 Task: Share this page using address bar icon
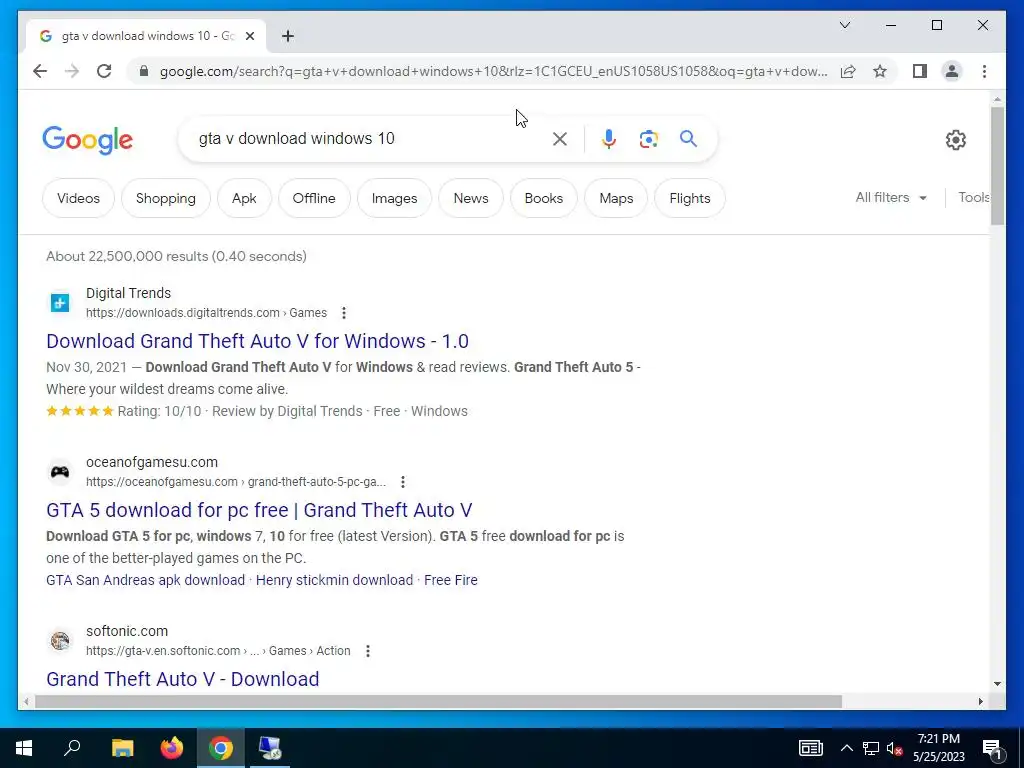pos(848,71)
